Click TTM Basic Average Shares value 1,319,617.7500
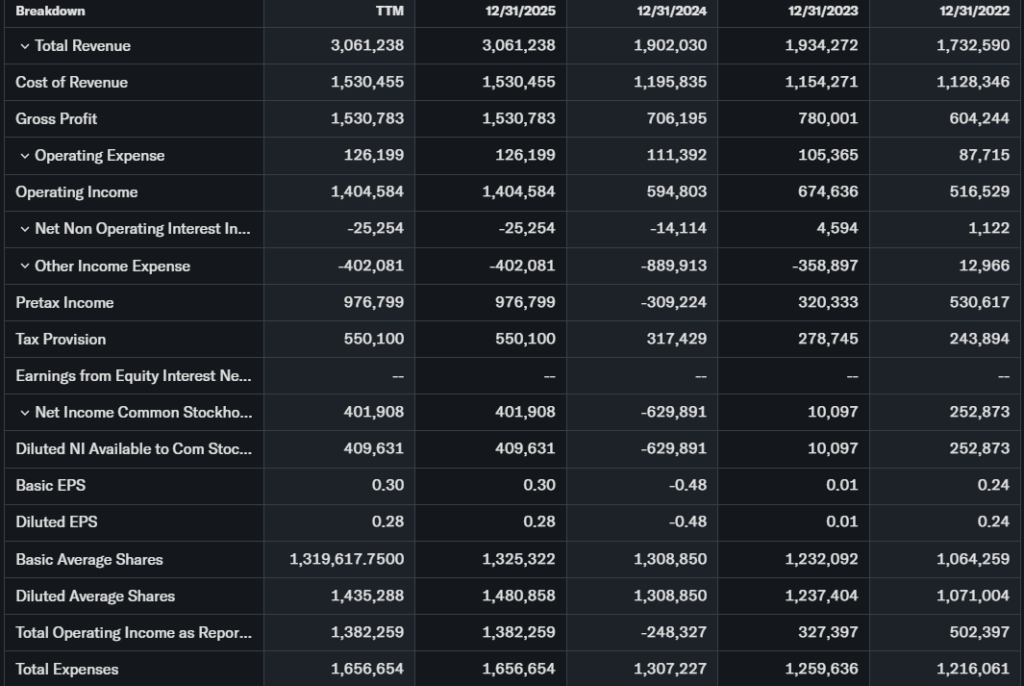The height and width of the screenshot is (686, 1024). tap(347, 559)
